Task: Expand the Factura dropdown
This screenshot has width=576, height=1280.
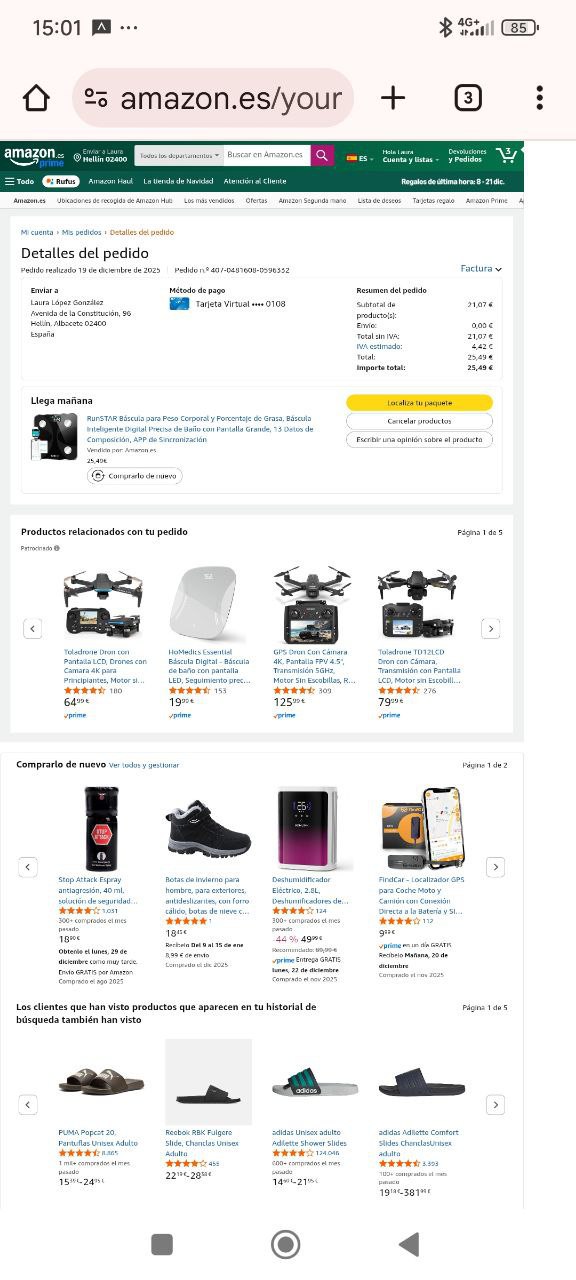Action: 481,269
